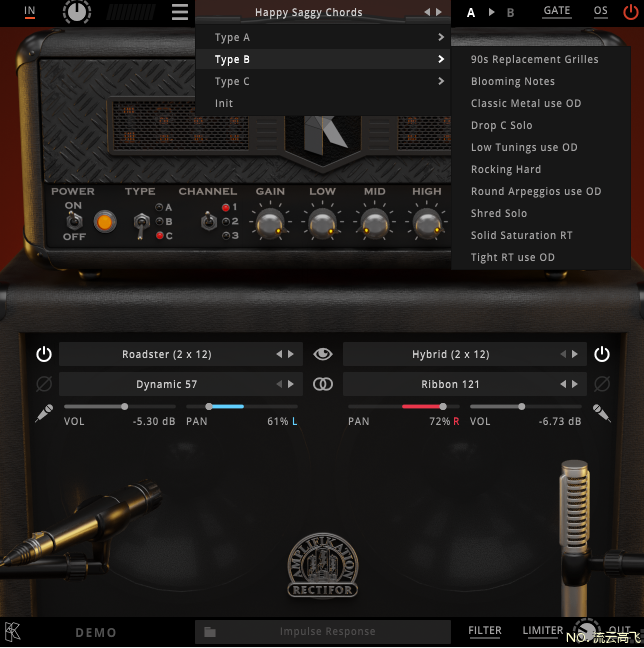This screenshot has width=644, height=648.
Task: Select channel 1 LED
Action: pos(226,207)
